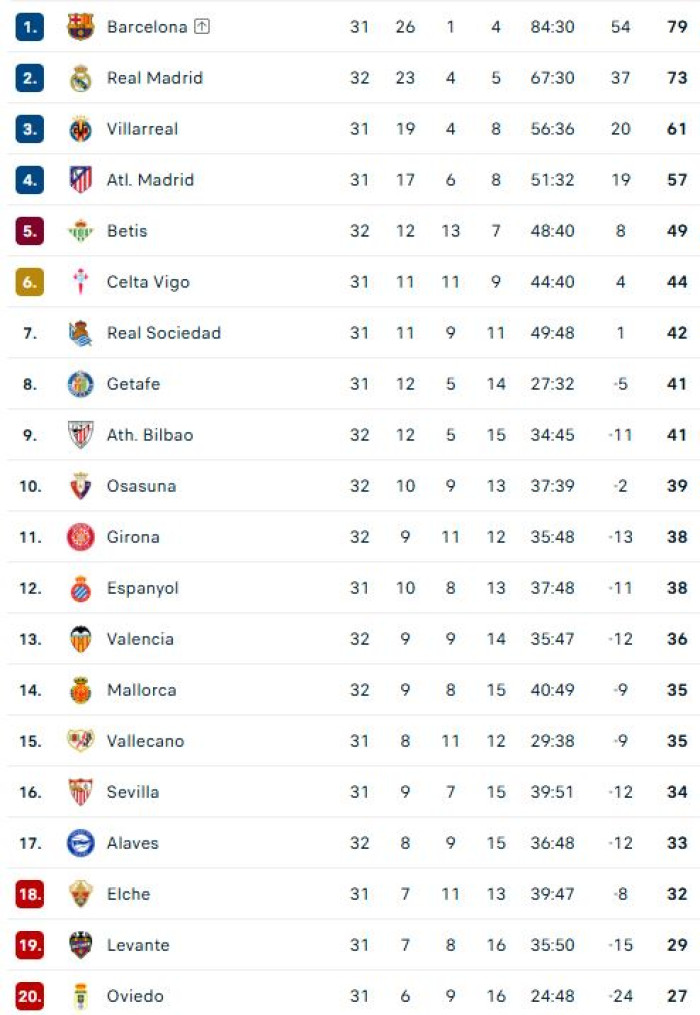Click the Getafe crest icon
The height and width of the screenshot is (1015, 700).
(x=80, y=384)
